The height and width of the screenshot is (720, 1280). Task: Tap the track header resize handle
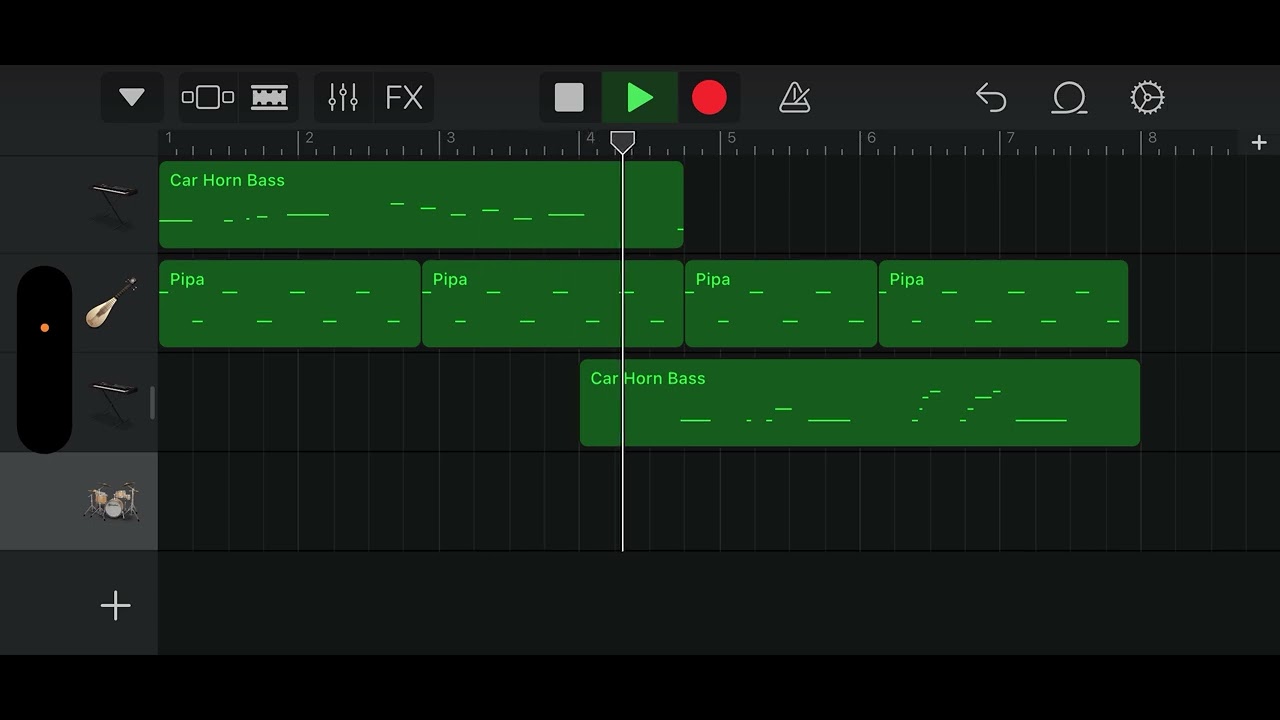[x=152, y=402]
